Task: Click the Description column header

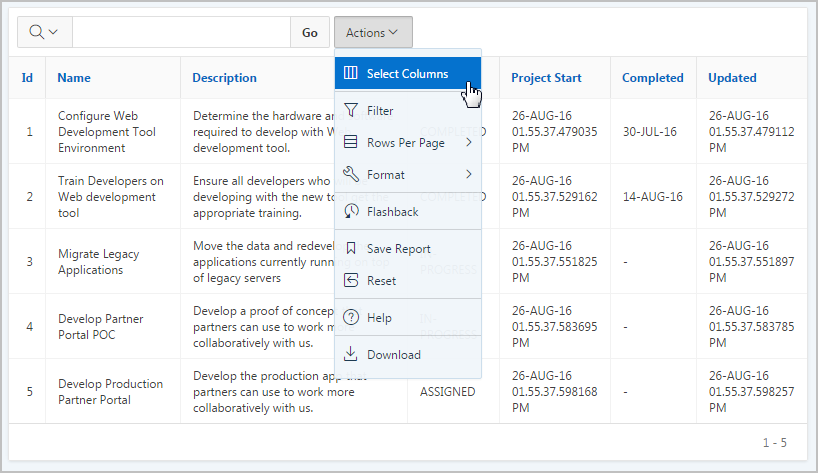Action: coord(224,77)
